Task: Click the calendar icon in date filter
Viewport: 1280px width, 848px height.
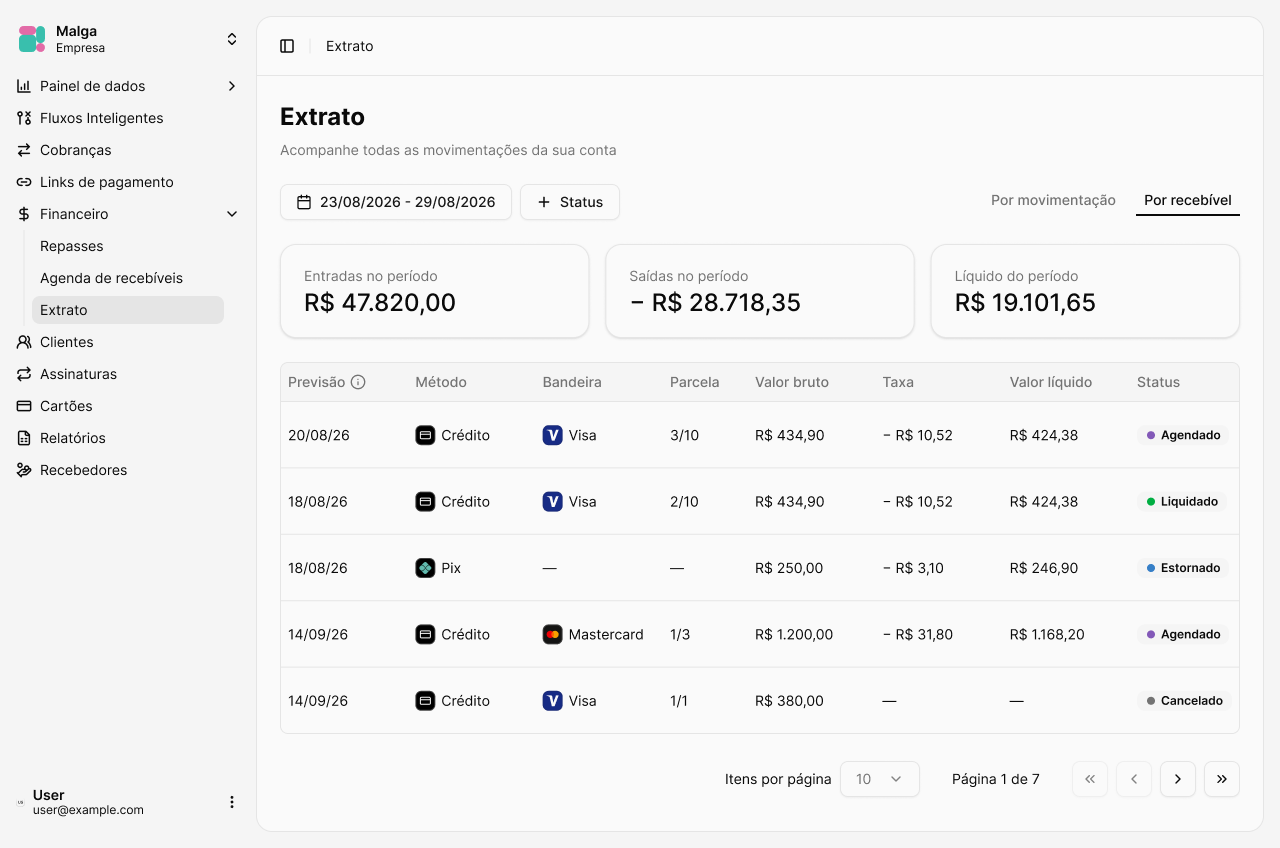Action: point(304,202)
